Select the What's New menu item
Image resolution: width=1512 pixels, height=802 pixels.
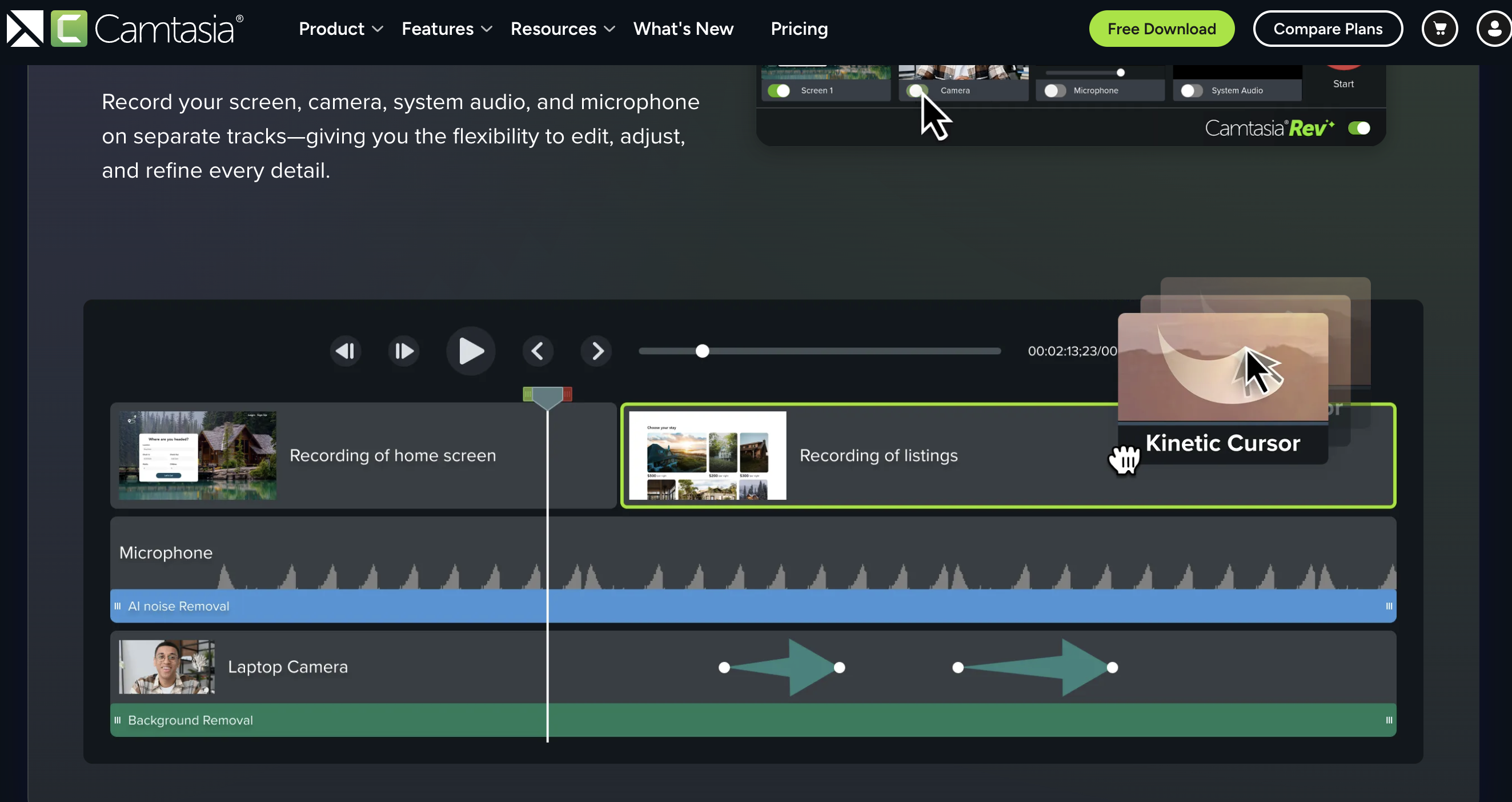(x=683, y=28)
